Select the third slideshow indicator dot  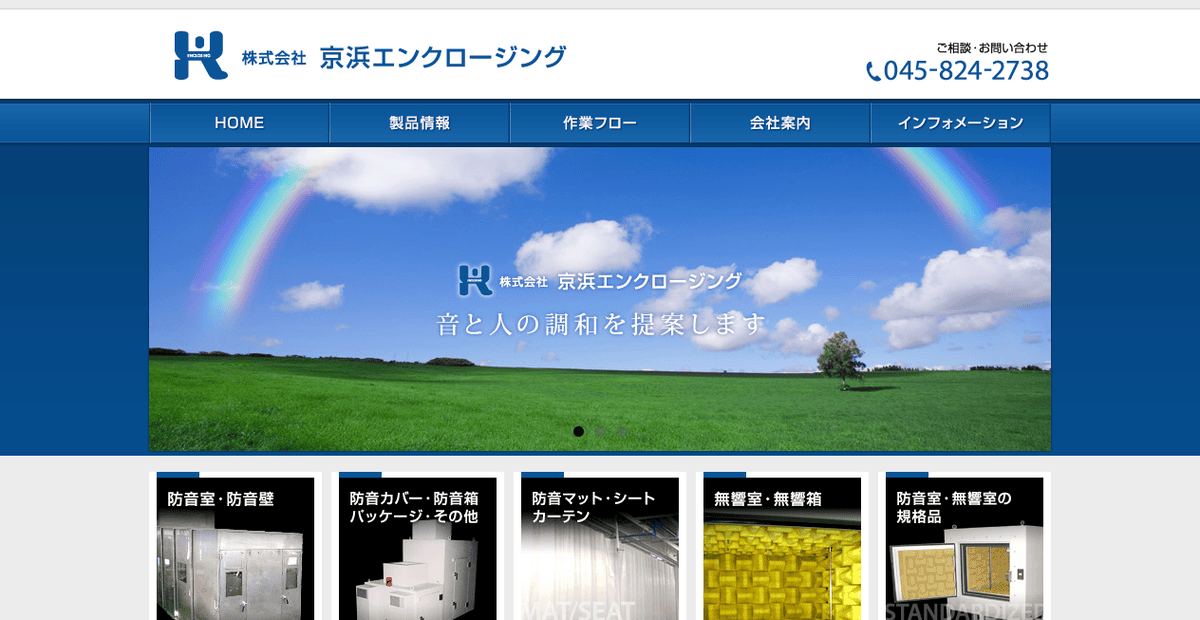624,432
